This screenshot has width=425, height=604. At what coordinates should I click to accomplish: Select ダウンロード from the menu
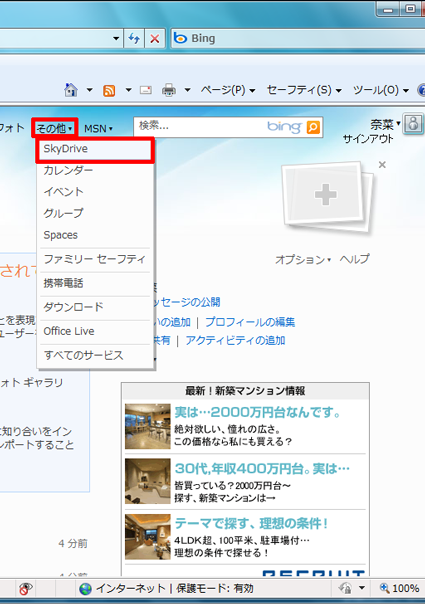coord(95,307)
